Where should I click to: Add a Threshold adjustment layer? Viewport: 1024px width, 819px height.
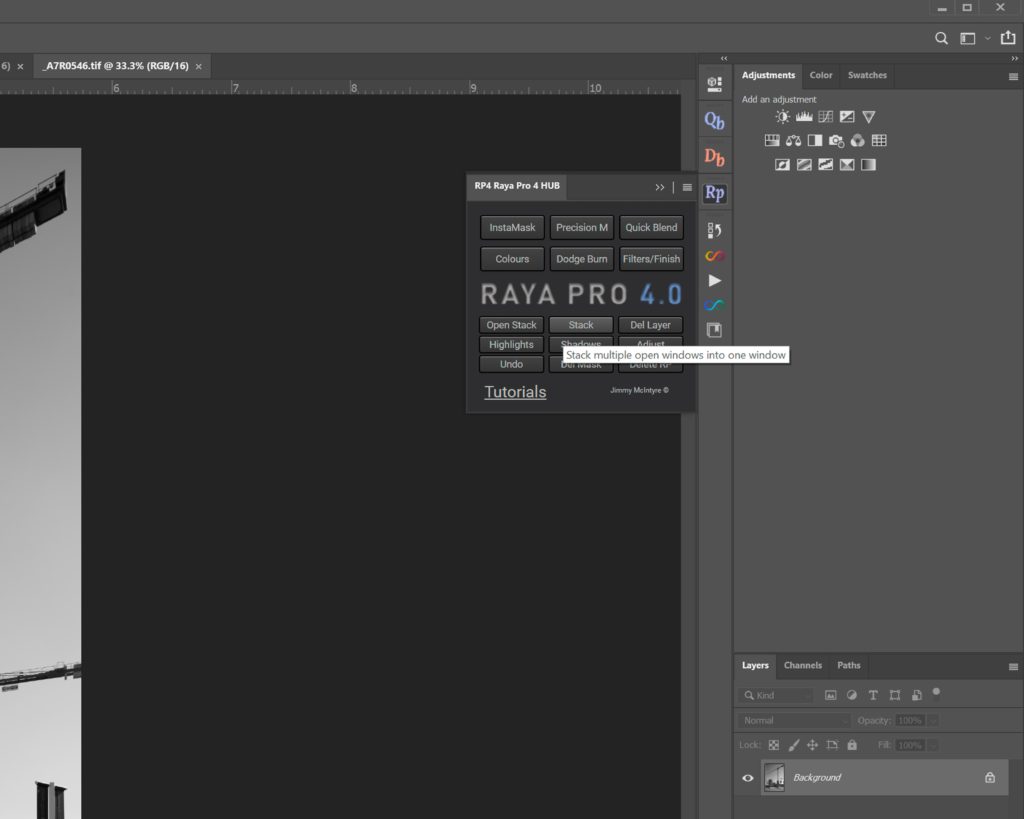[825, 165]
